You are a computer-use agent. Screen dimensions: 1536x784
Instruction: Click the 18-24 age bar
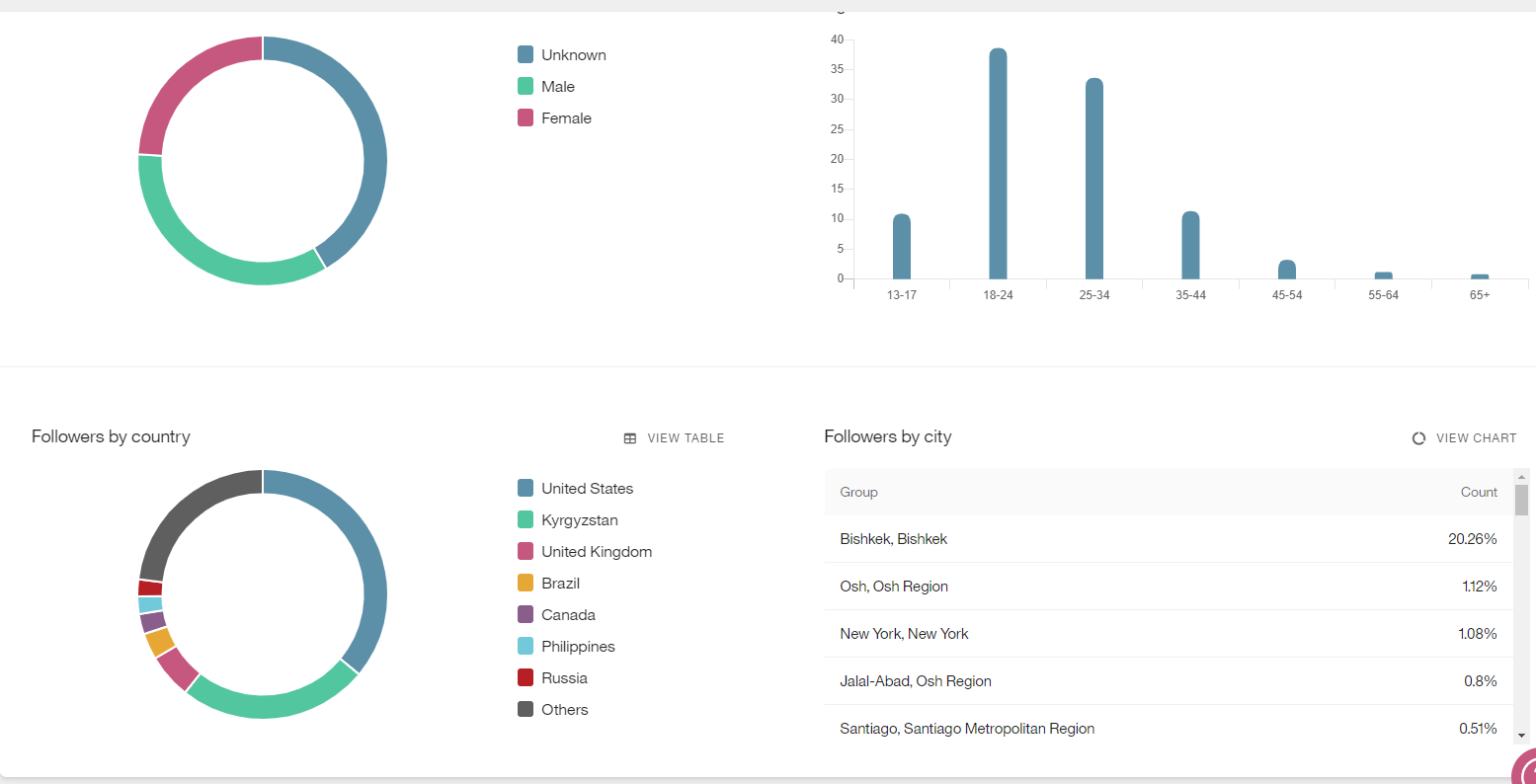tap(998, 164)
